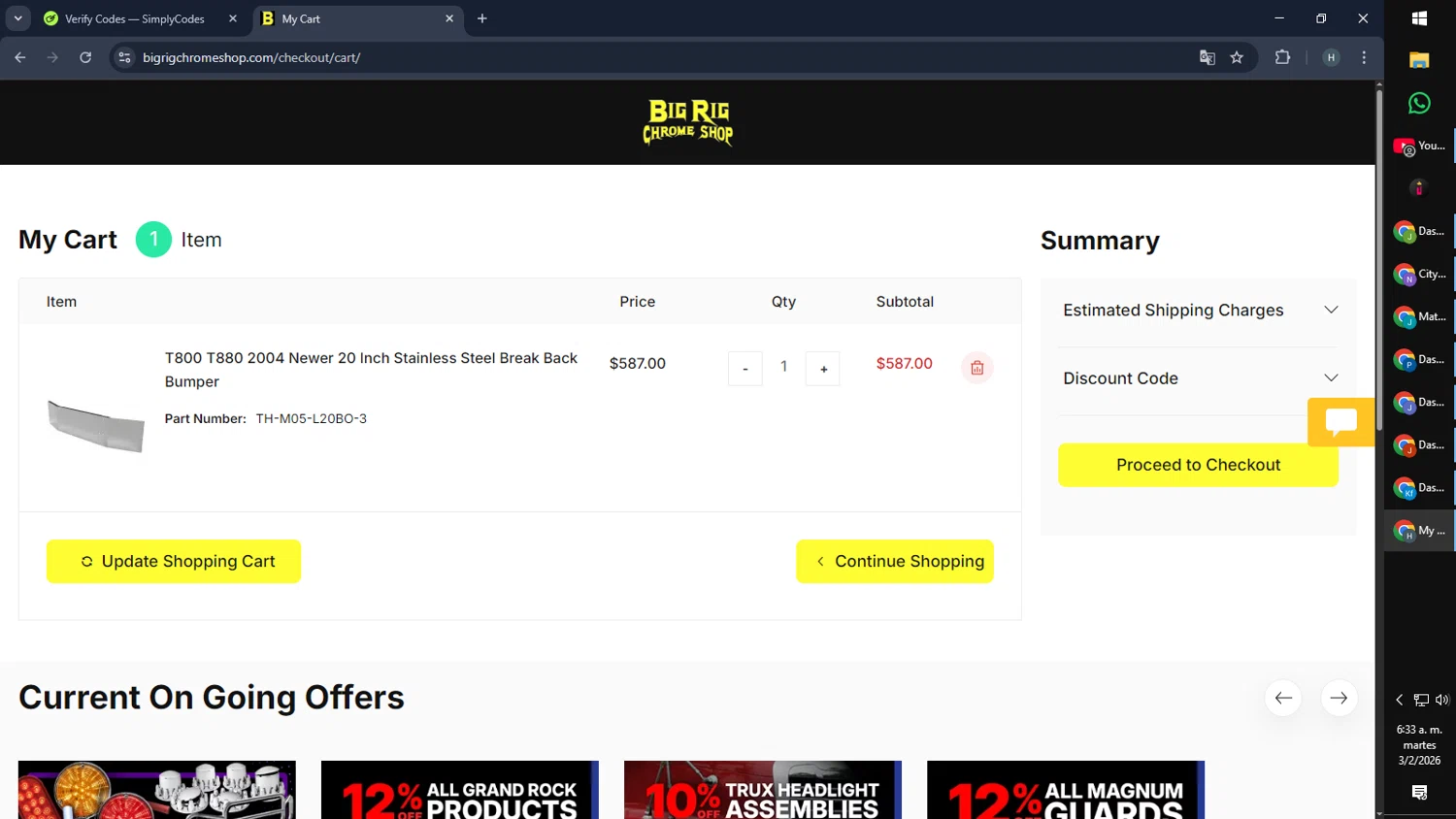Open the Mat... Chrome taskbar window

click(1419, 316)
